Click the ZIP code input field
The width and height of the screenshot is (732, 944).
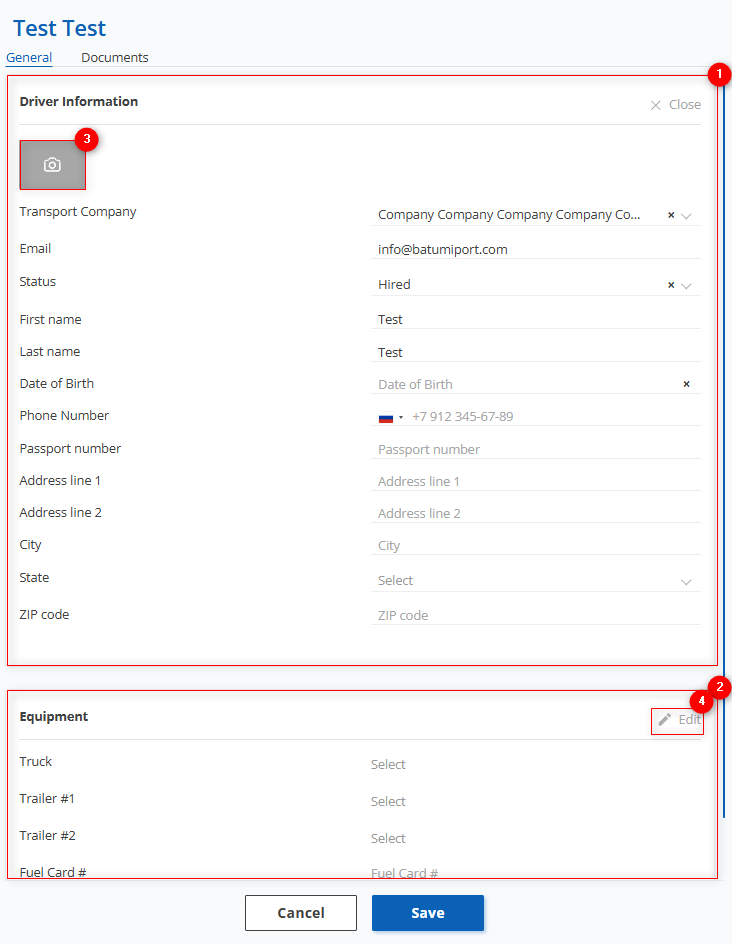click(535, 615)
